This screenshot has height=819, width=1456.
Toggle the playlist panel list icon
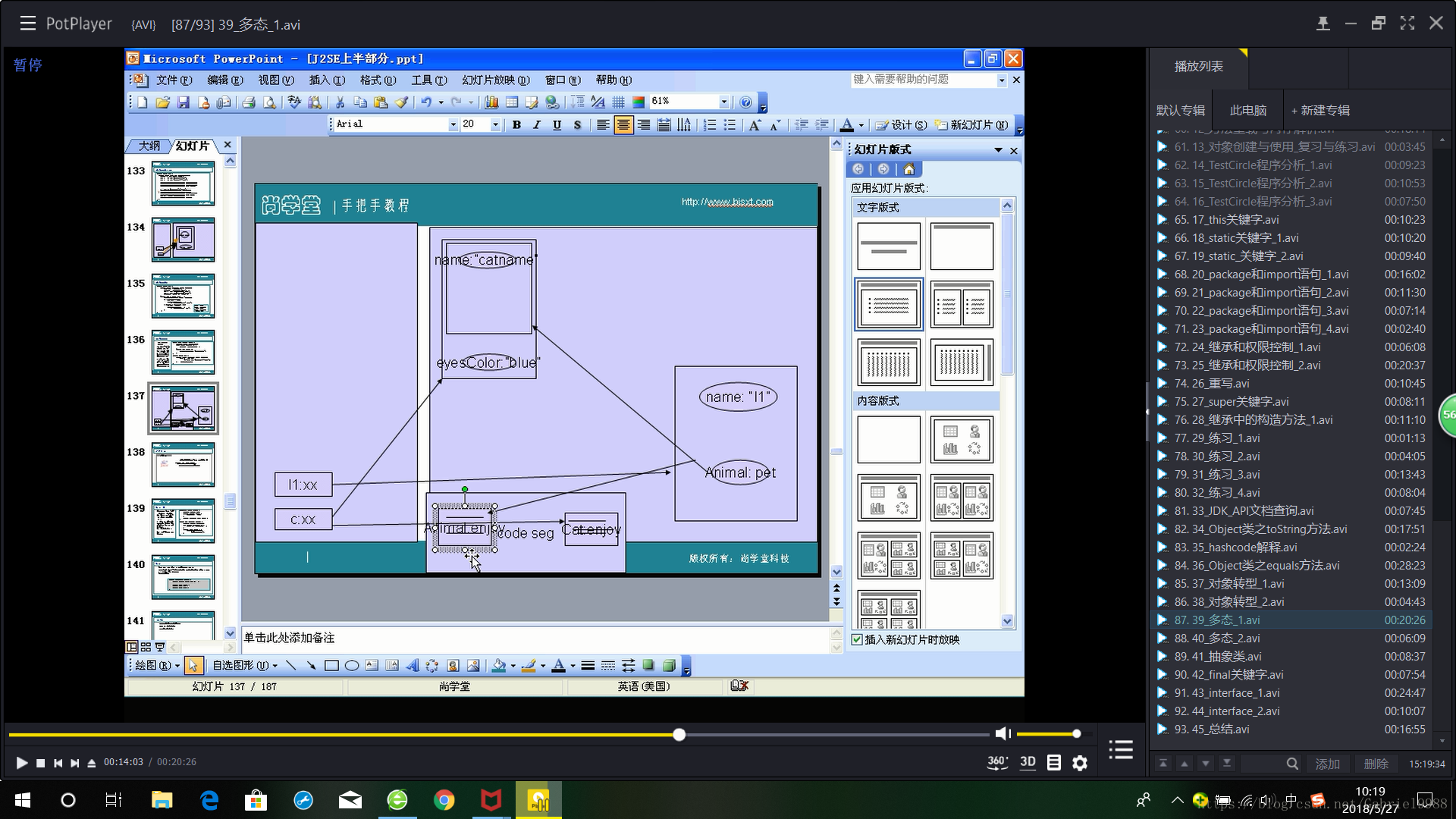[x=1121, y=750]
